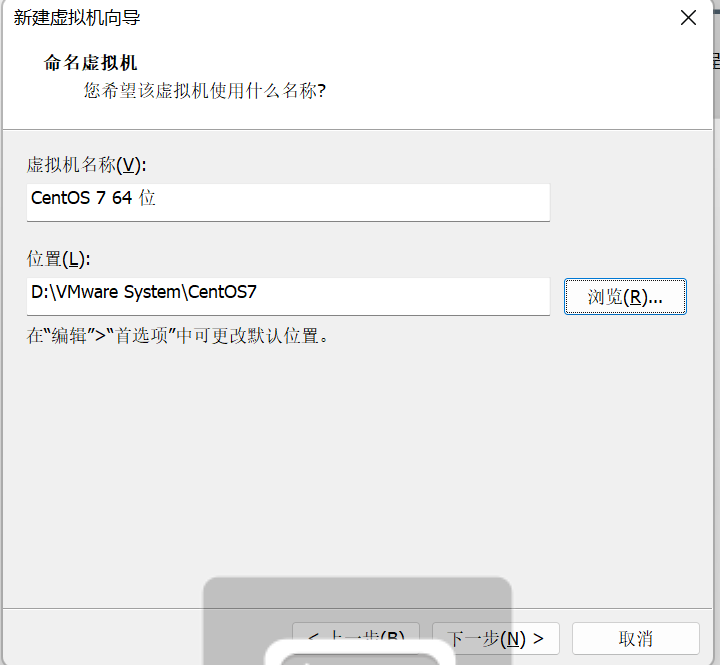The height and width of the screenshot is (665, 720).
Task: Go back with the partly covered 上一步(B) button
Action: (x=356, y=637)
